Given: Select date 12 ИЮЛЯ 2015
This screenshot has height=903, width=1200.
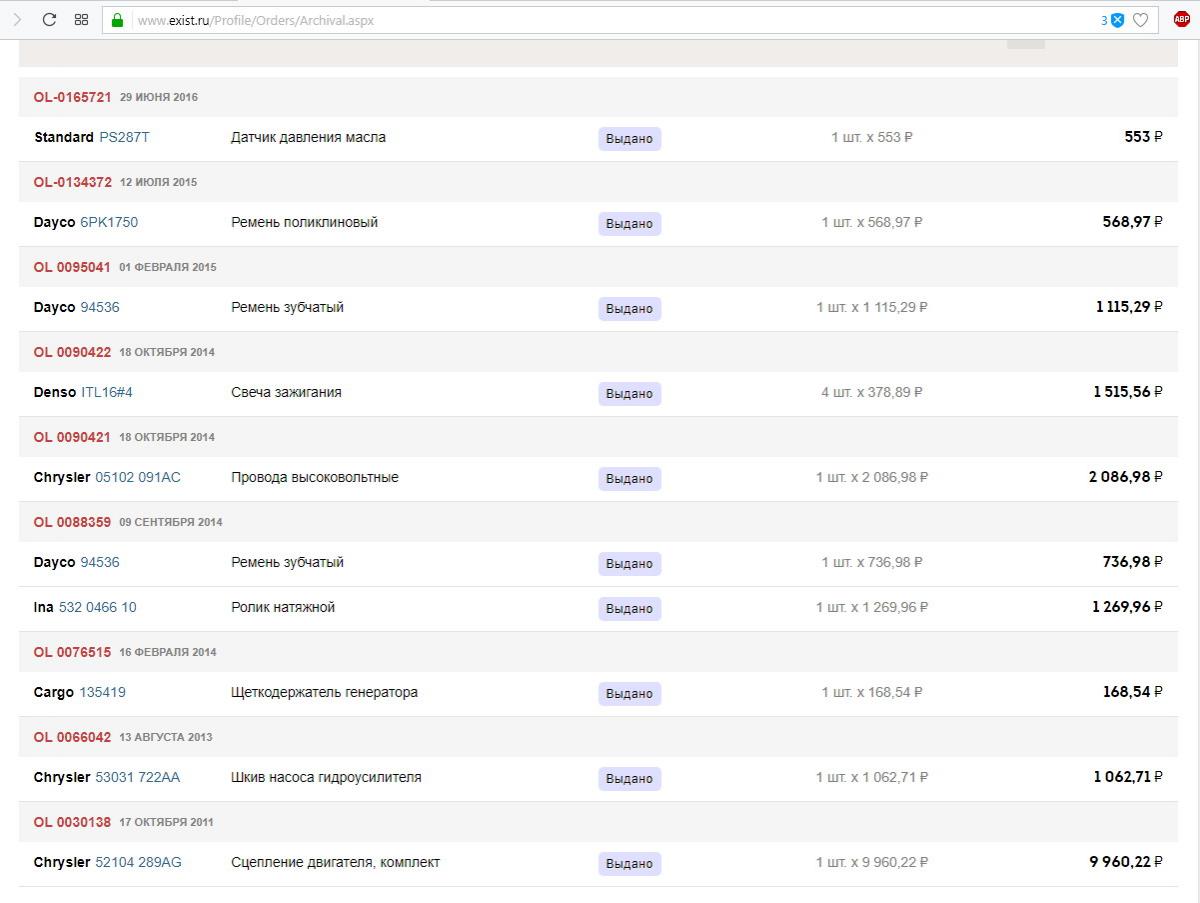Looking at the screenshot, I should [159, 182].
